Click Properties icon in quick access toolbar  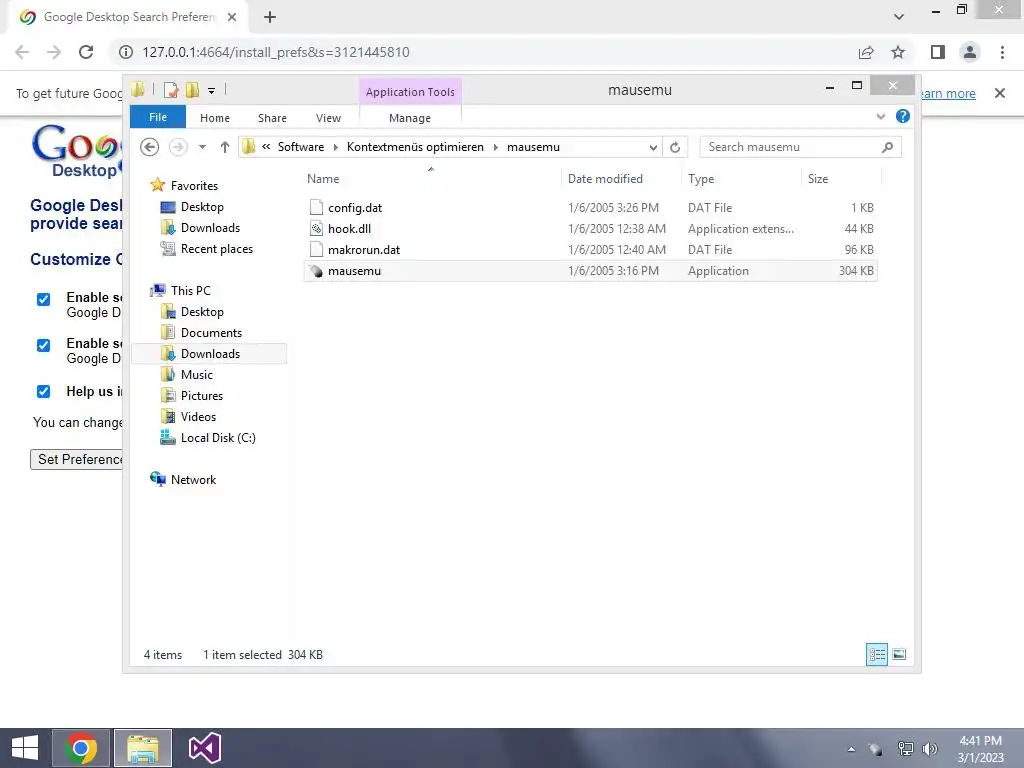tap(171, 90)
